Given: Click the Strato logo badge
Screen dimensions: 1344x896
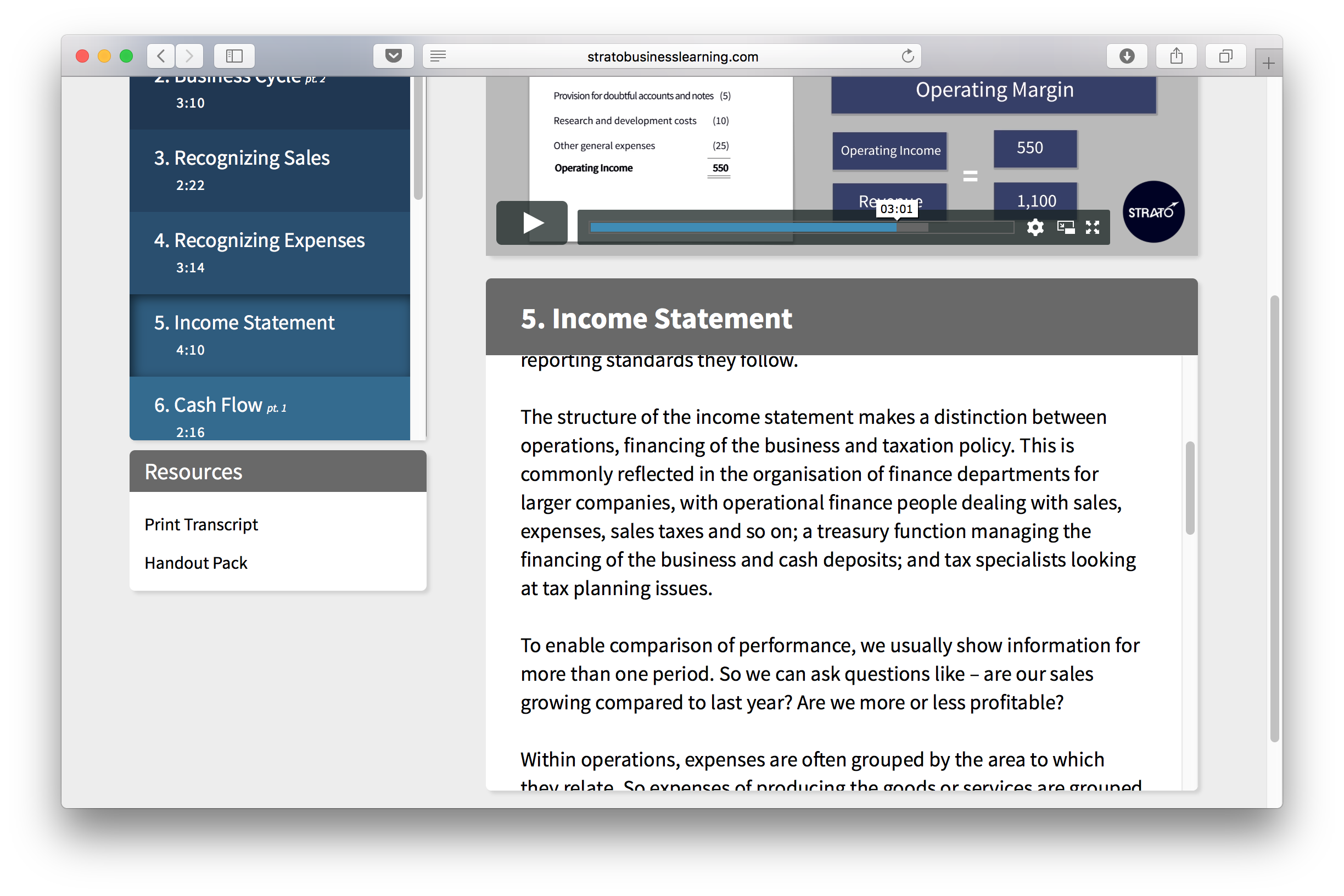Looking at the screenshot, I should [x=1152, y=212].
